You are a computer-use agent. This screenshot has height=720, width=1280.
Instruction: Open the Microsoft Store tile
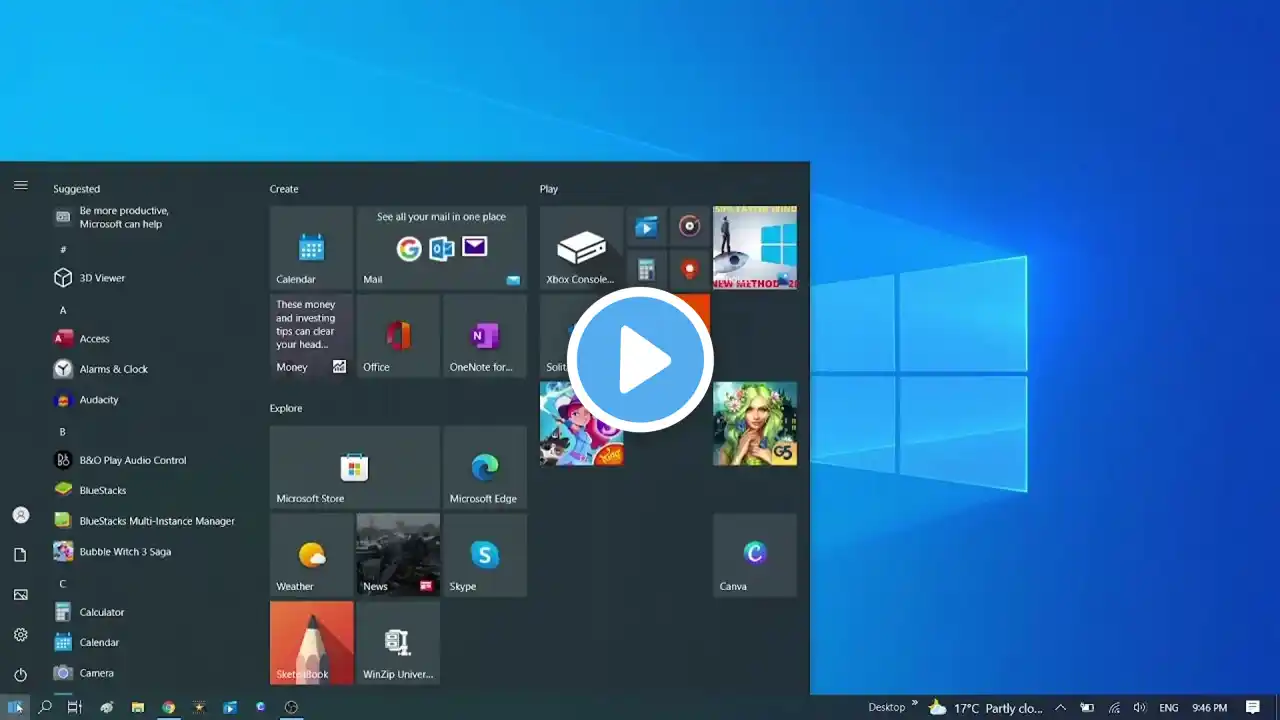[355, 467]
